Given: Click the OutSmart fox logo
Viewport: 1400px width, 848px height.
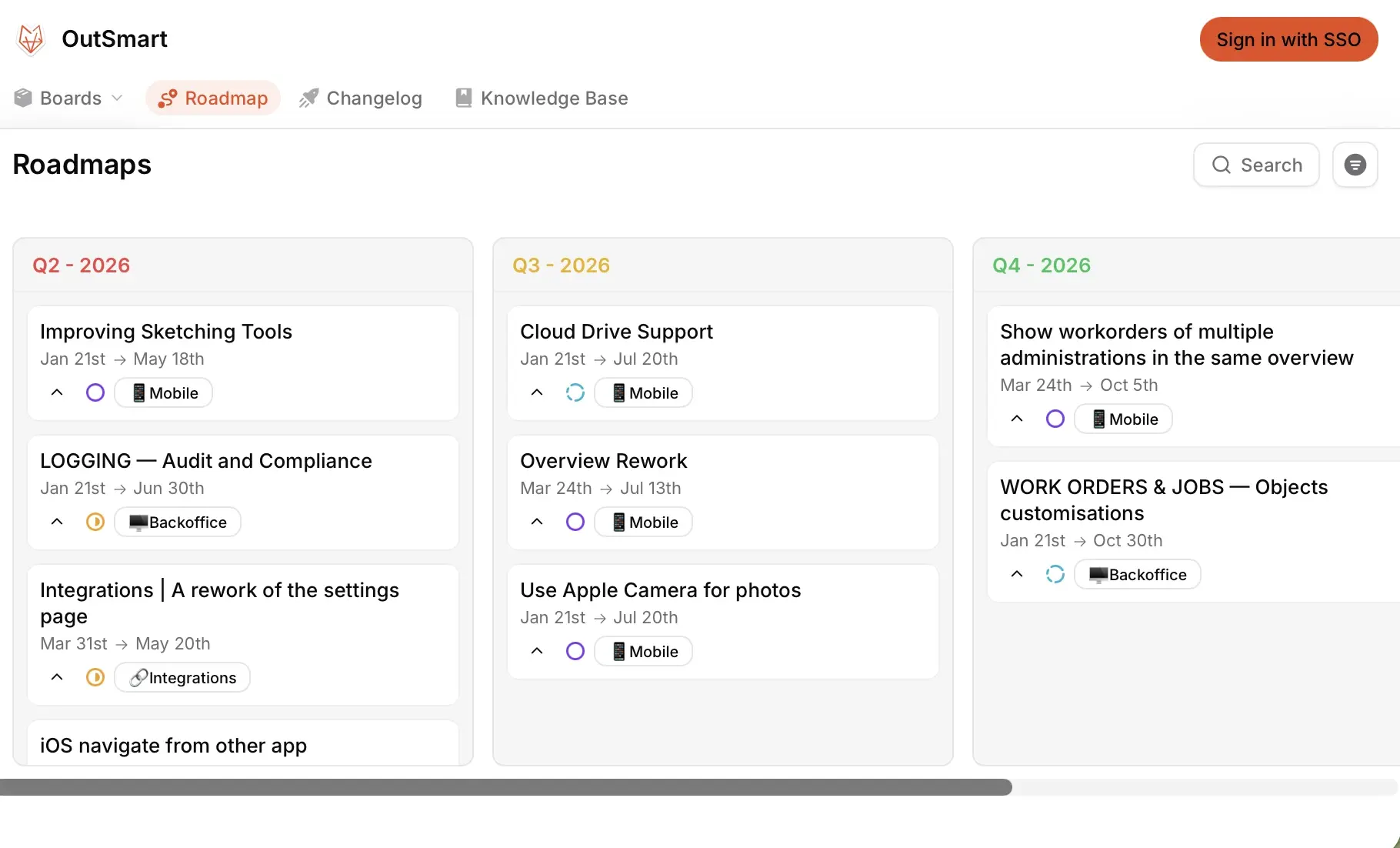Looking at the screenshot, I should (30, 38).
